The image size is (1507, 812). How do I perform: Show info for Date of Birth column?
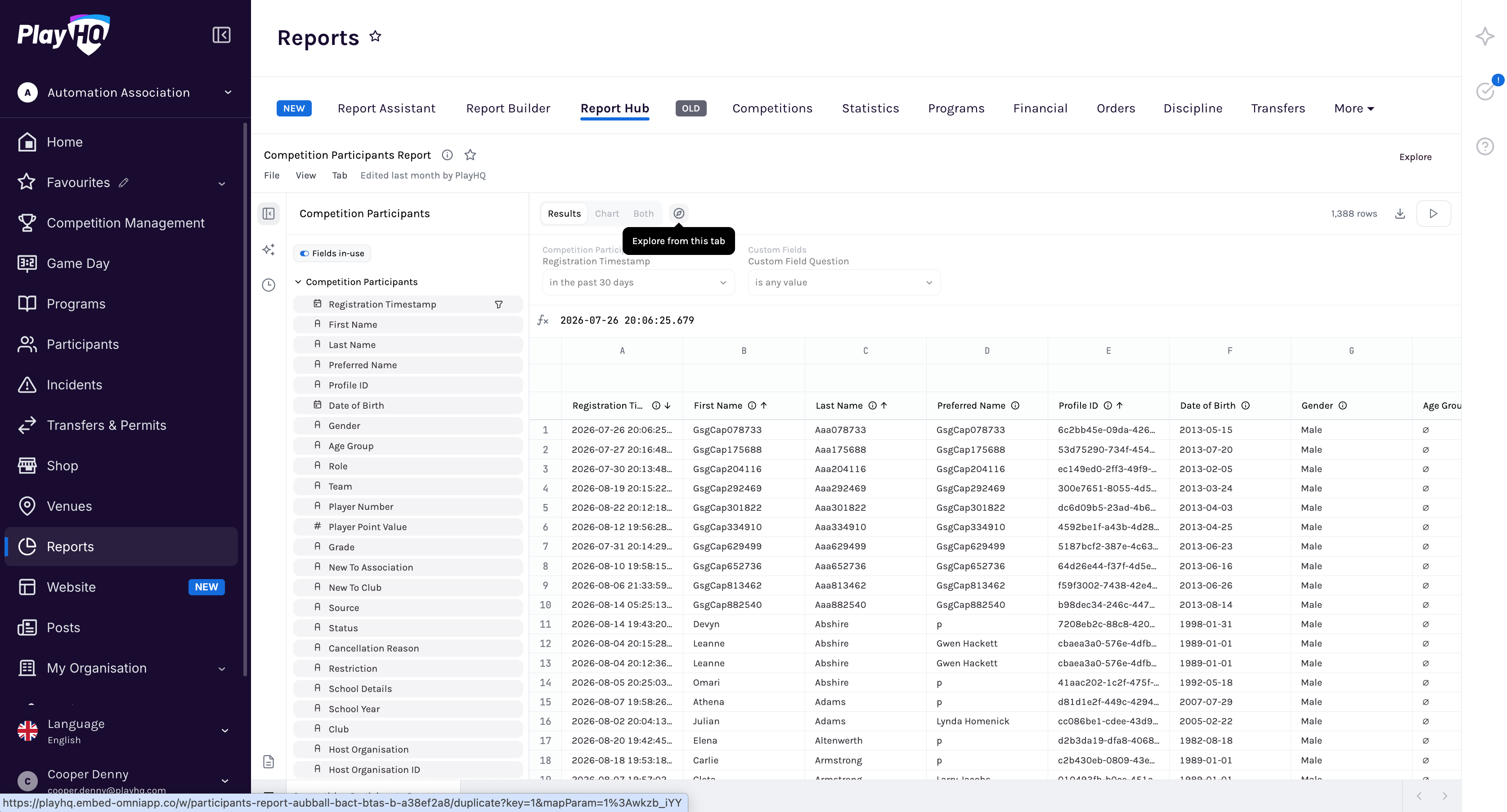[x=1246, y=406]
